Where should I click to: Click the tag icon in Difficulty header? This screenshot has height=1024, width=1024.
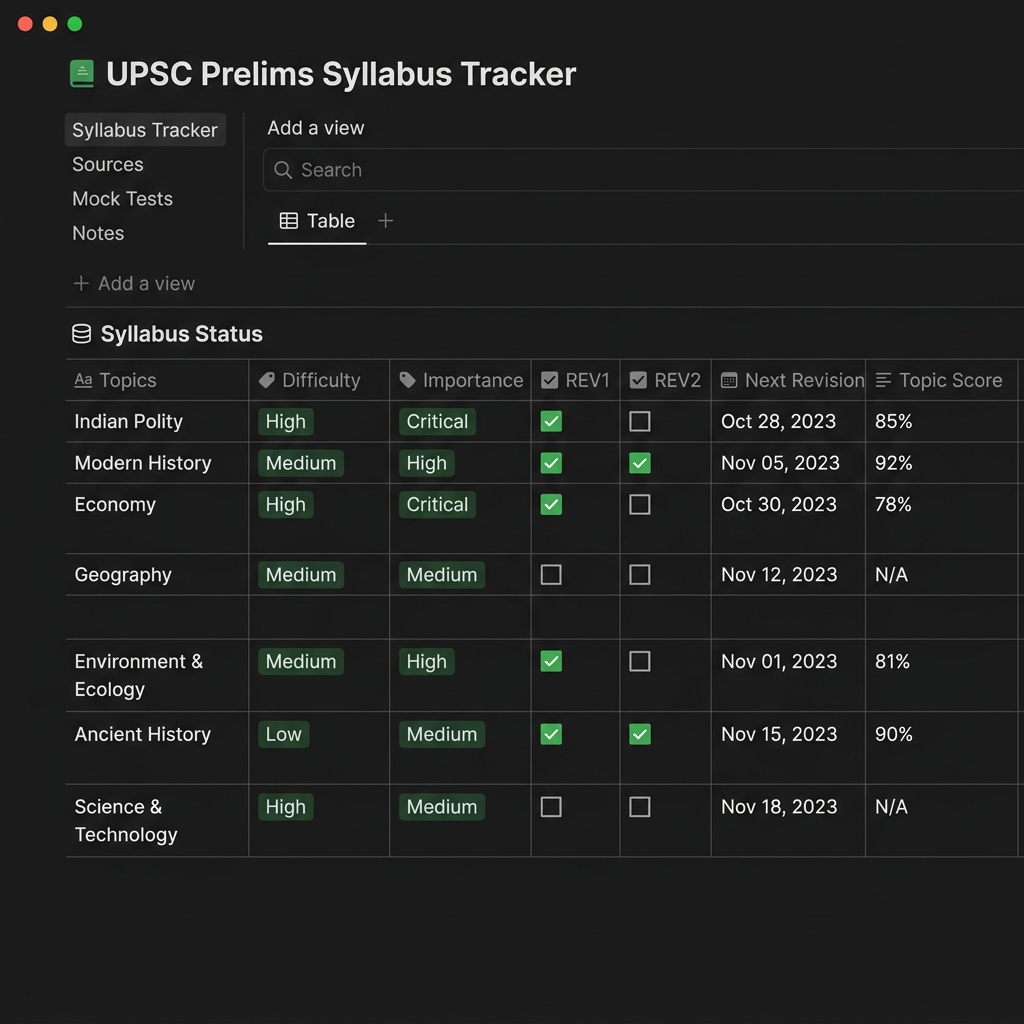pyautogui.click(x=267, y=380)
